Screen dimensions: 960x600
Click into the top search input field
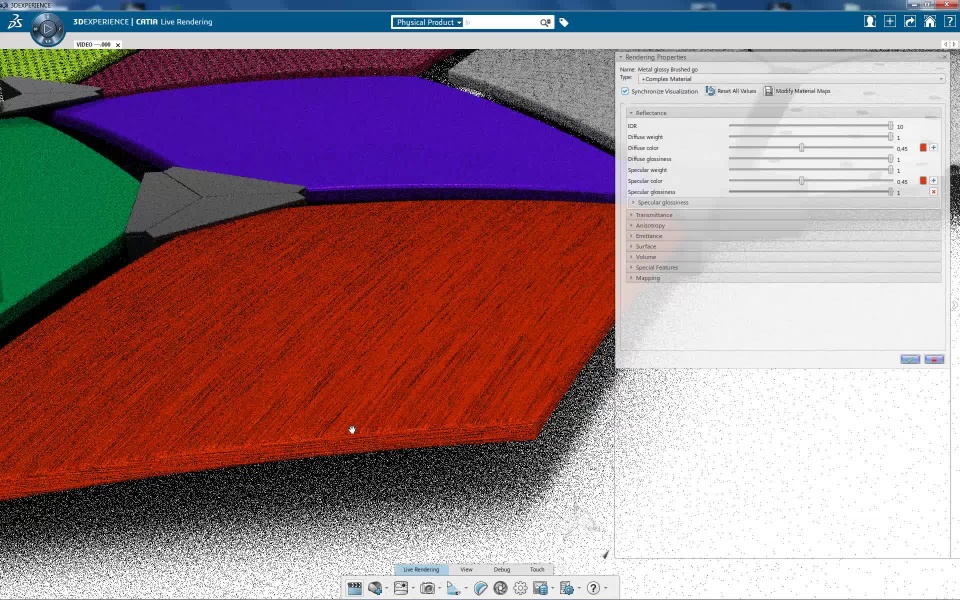(501, 22)
